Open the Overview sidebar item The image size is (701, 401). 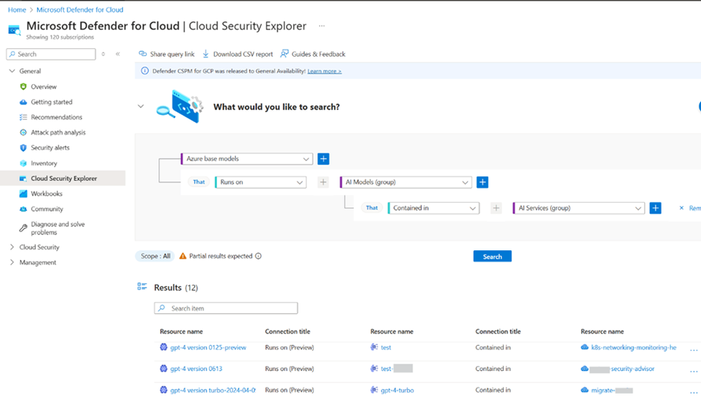point(43,87)
